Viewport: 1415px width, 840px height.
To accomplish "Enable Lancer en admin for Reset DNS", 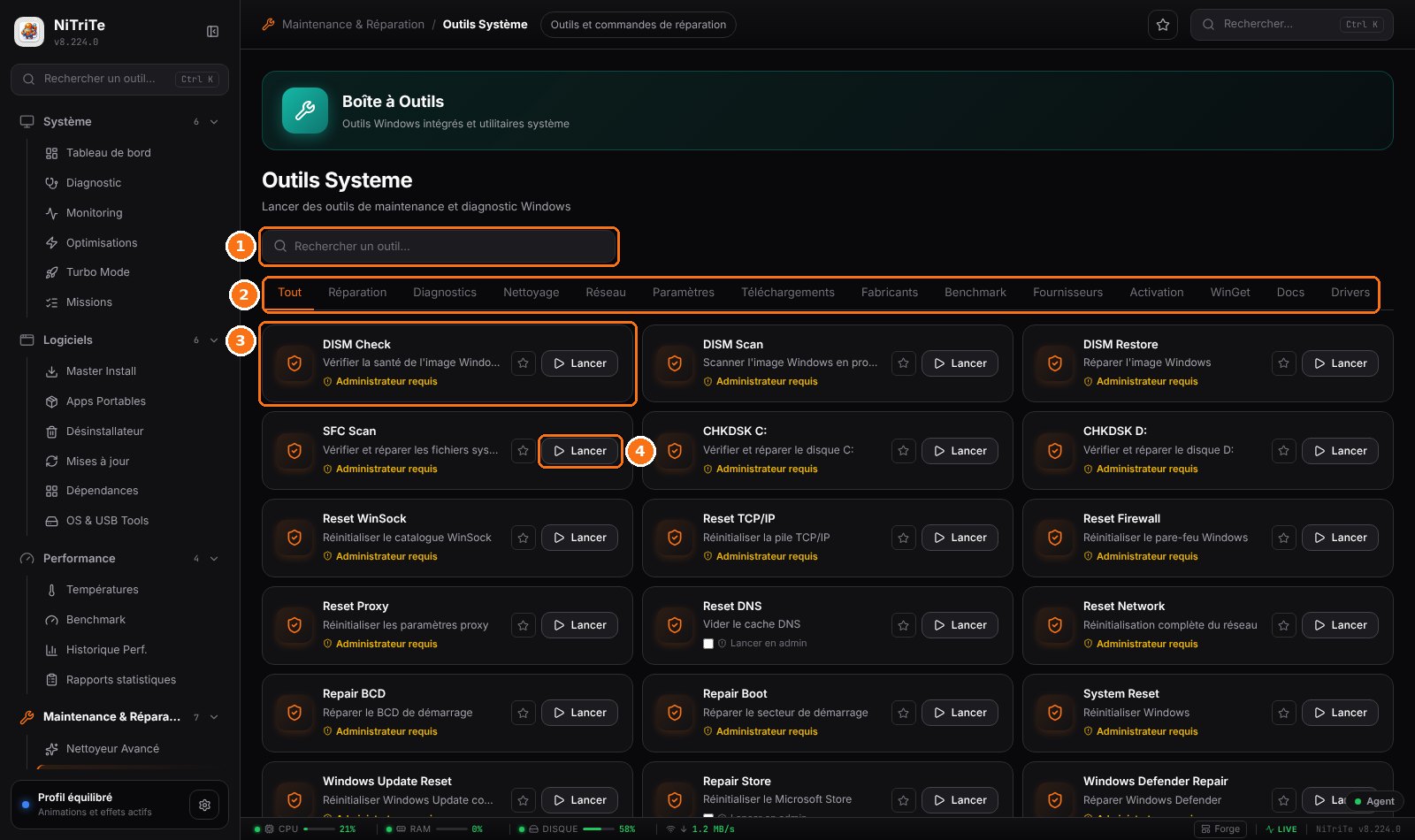I will pos(708,644).
